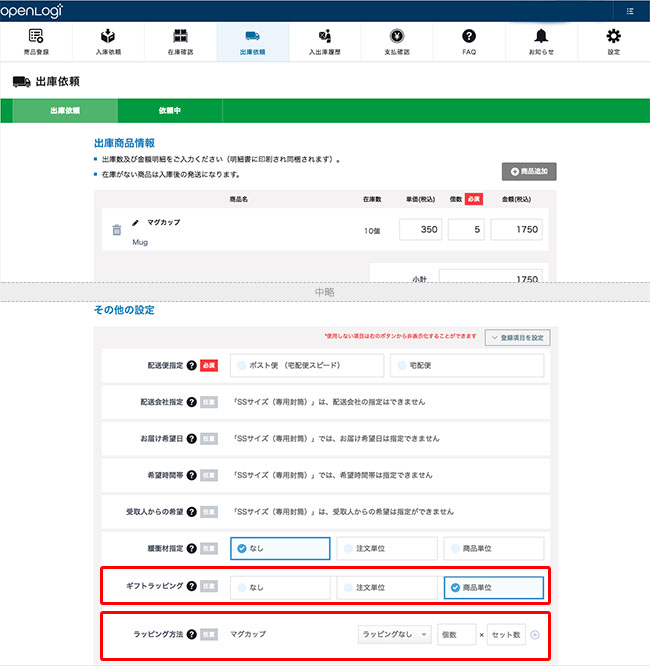650x666 pixels.
Task: Show help for お届け希望日
Action: click(x=192, y=438)
